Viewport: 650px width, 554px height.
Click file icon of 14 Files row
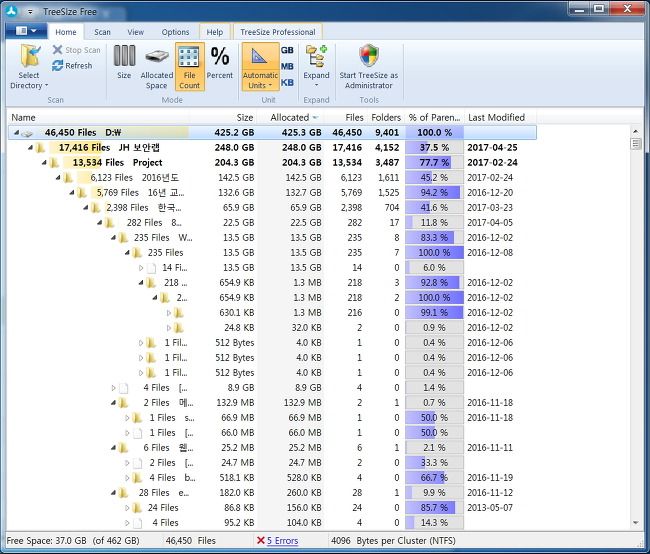click(x=152, y=268)
